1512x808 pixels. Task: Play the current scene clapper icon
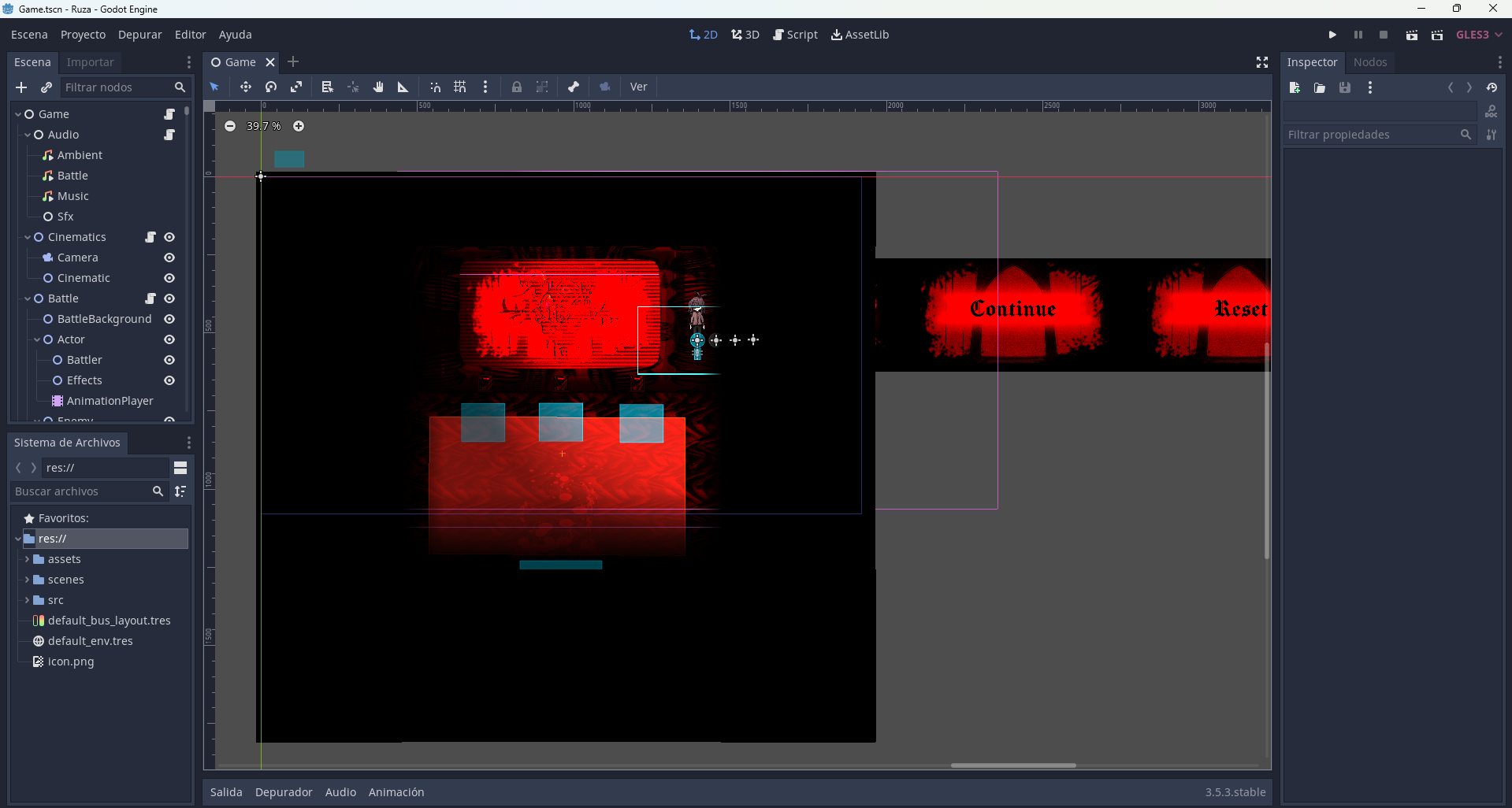tap(1412, 35)
